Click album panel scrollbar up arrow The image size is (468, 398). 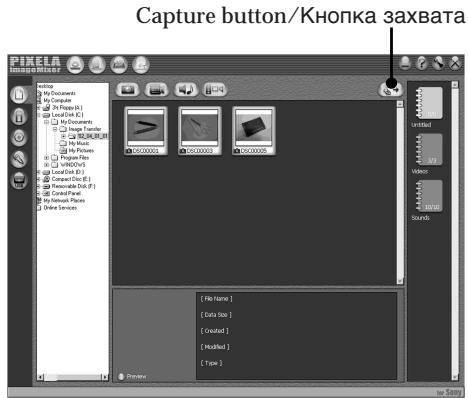click(455, 85)
